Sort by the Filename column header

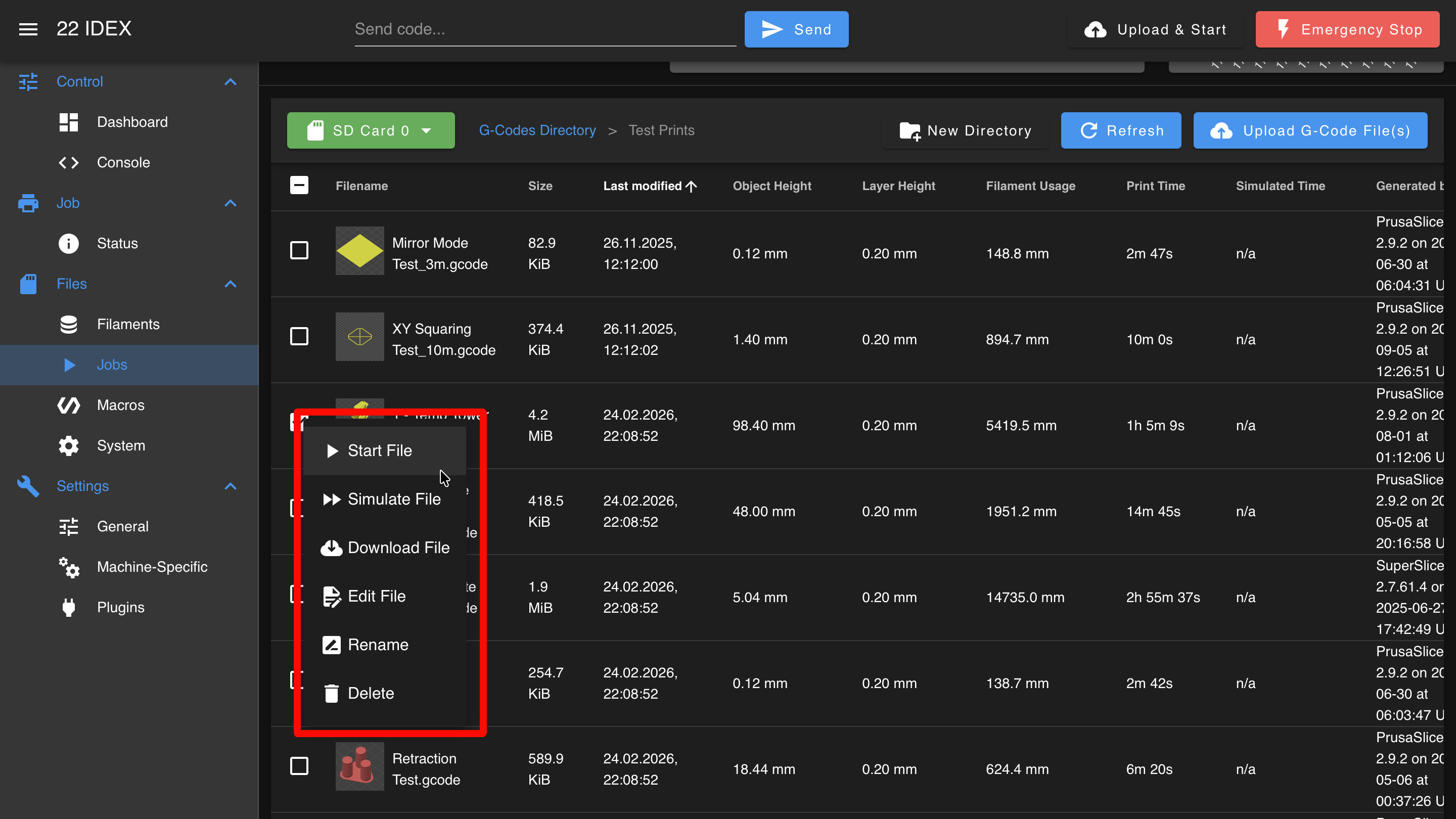(362, 186)
